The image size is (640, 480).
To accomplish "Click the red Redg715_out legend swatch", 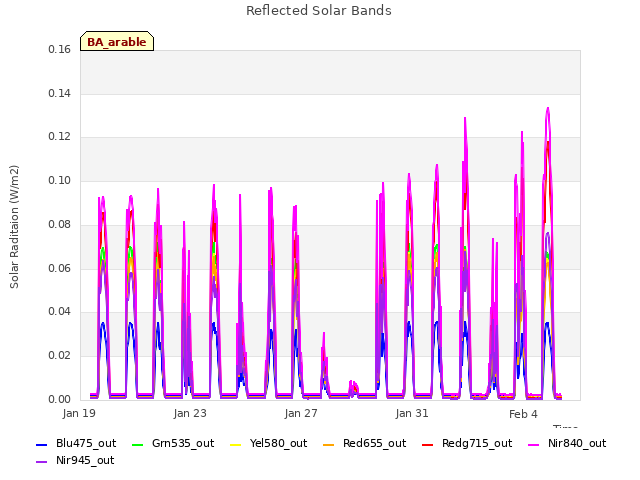I will (427, 444).
